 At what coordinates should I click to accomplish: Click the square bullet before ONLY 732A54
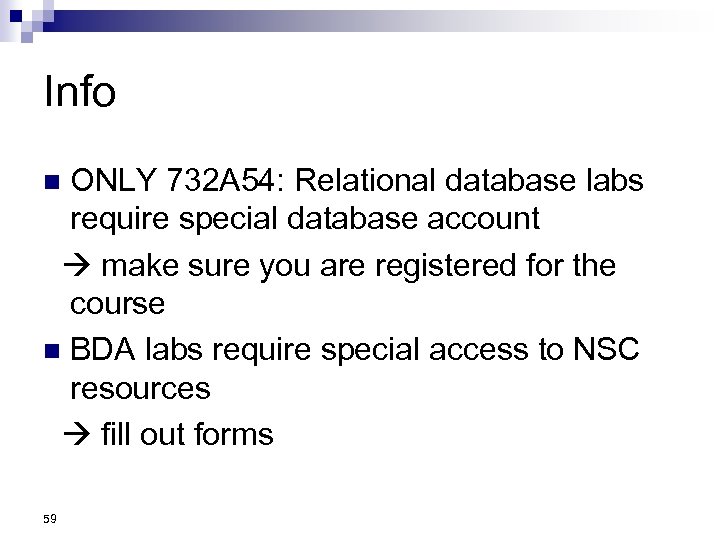pos(54,182)
